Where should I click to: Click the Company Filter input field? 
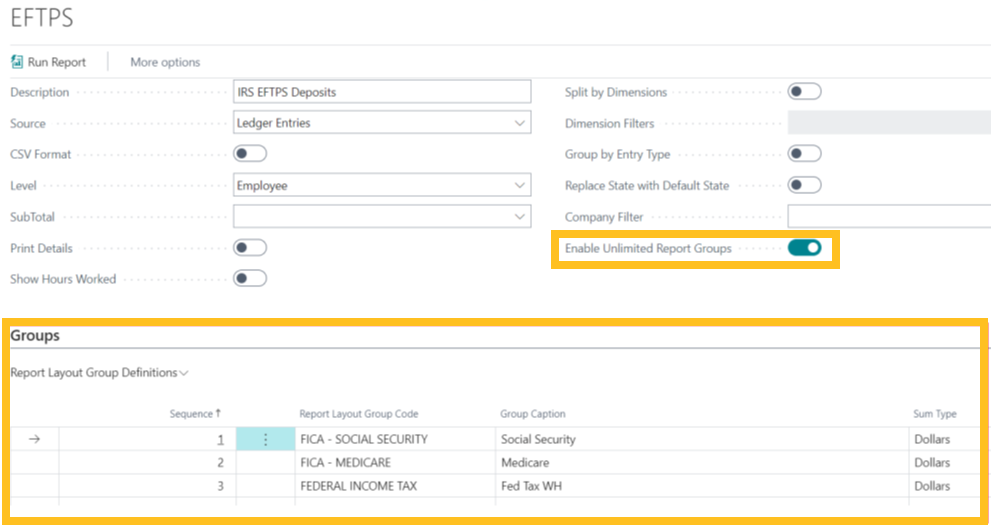coord(888,216)
